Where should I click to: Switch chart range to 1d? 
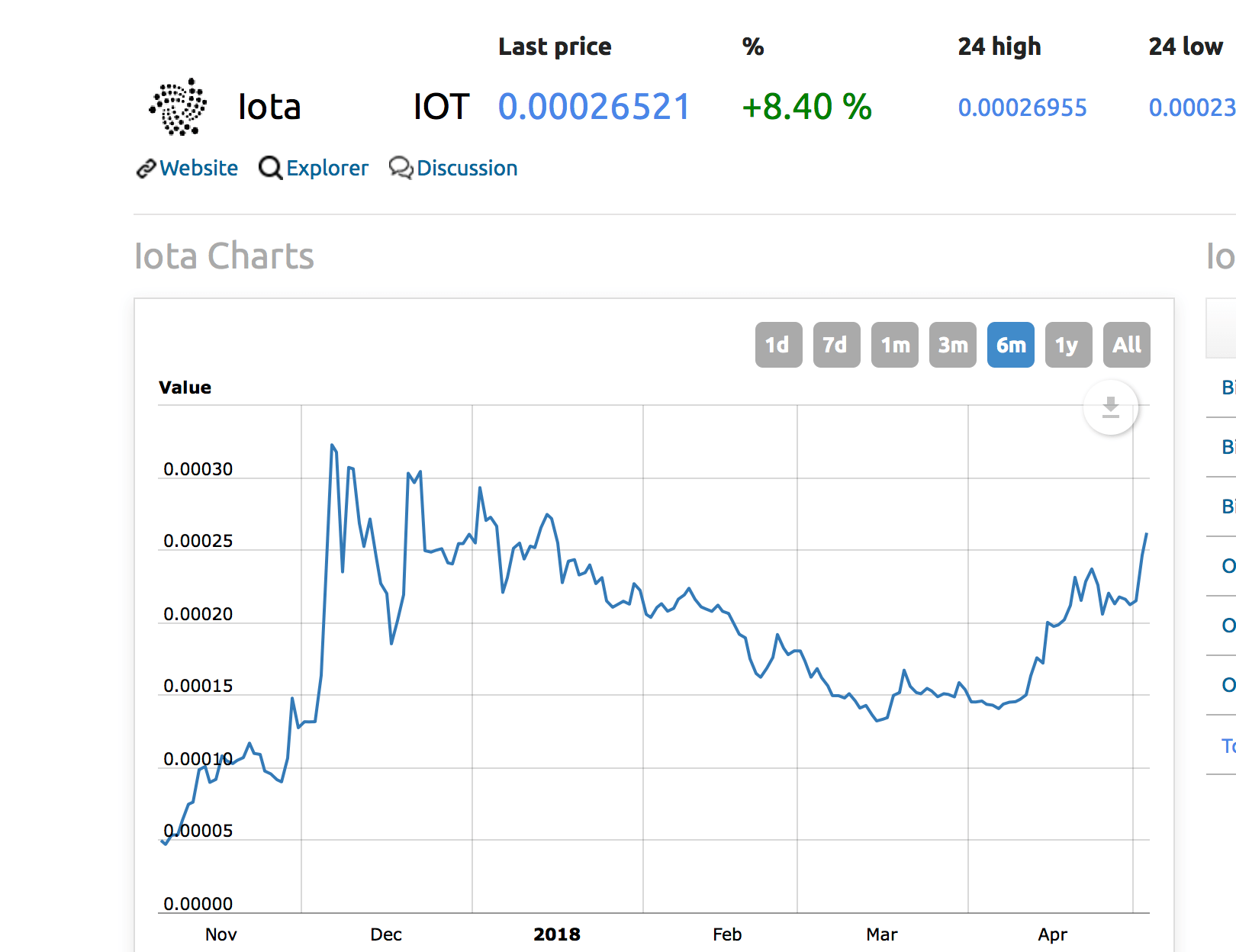pyautogui.click(x=778, y=345)
